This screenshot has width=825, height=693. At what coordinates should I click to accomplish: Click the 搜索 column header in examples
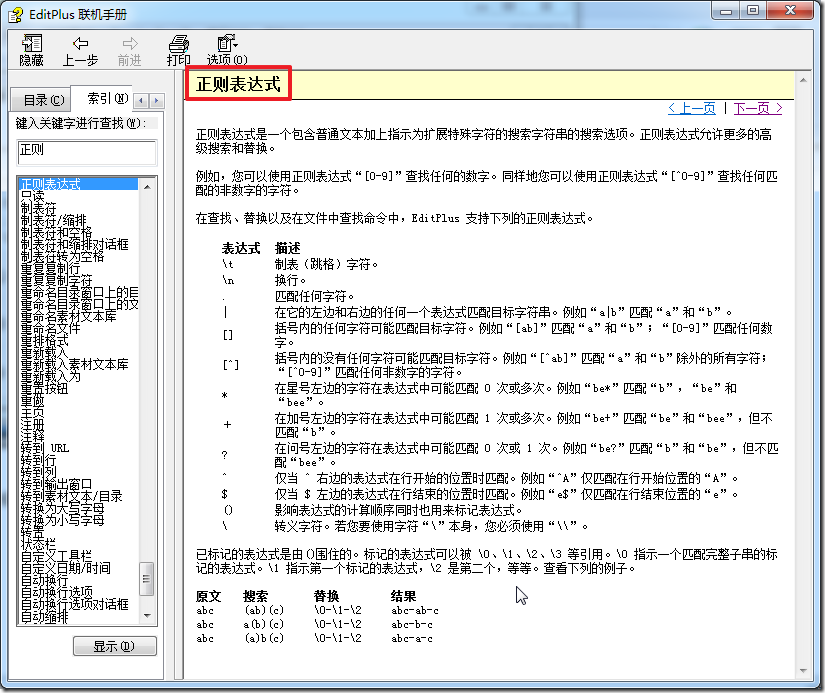pyautogui.click(x=256, y=596)
